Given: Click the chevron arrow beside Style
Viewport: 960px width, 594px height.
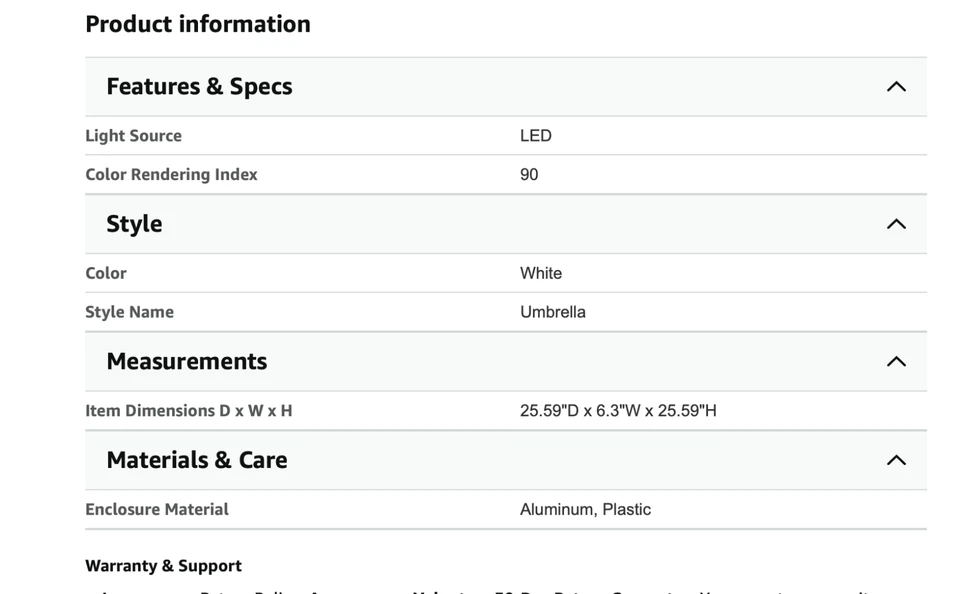Looking at the screenshot, I should tap(896, 224).
